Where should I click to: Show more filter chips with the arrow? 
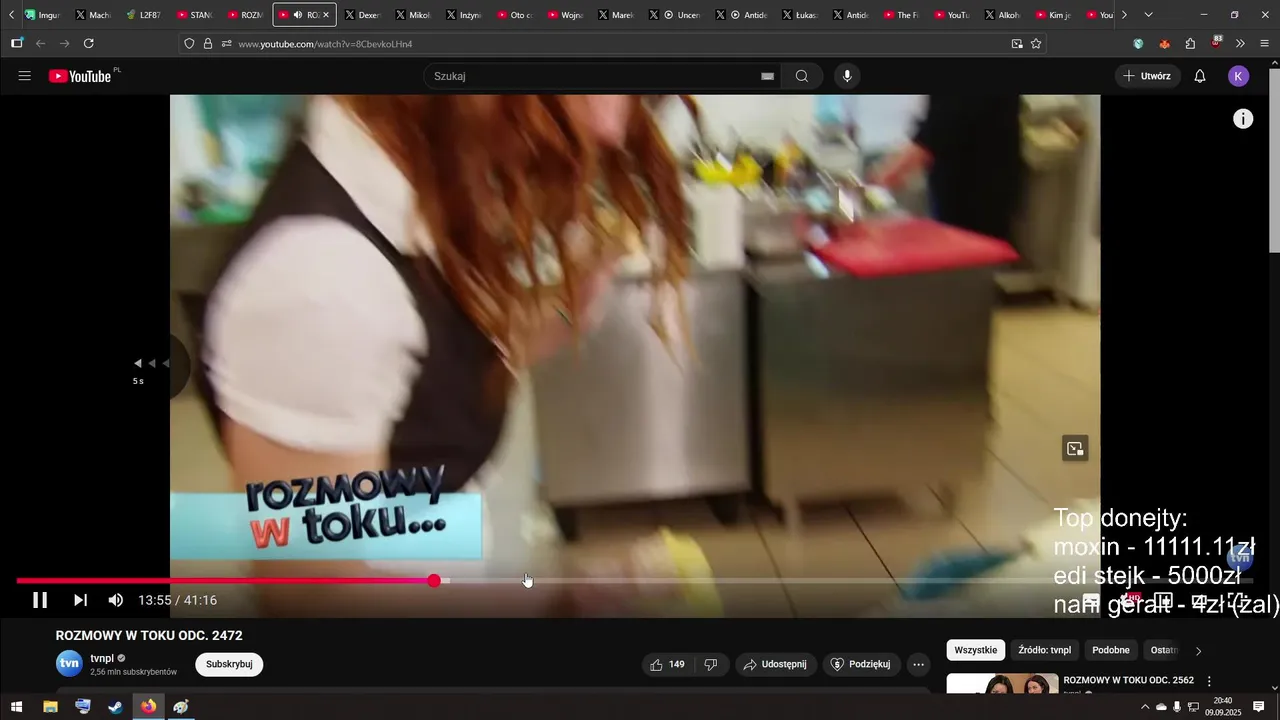point(1199,651)
